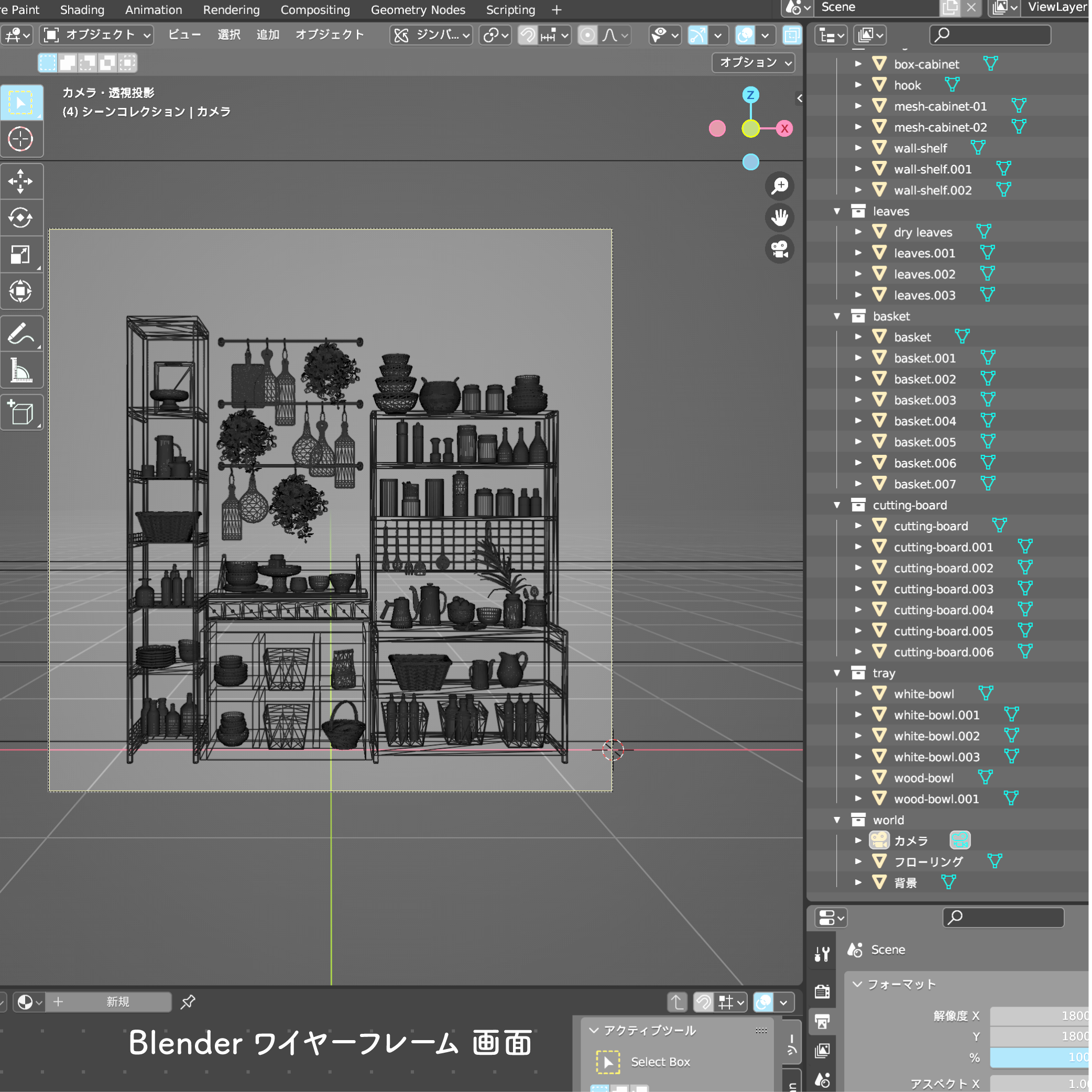1092x1092 pixels.
Task: Enable snapping with the magnet icon
Action: [x=528, y=35]
